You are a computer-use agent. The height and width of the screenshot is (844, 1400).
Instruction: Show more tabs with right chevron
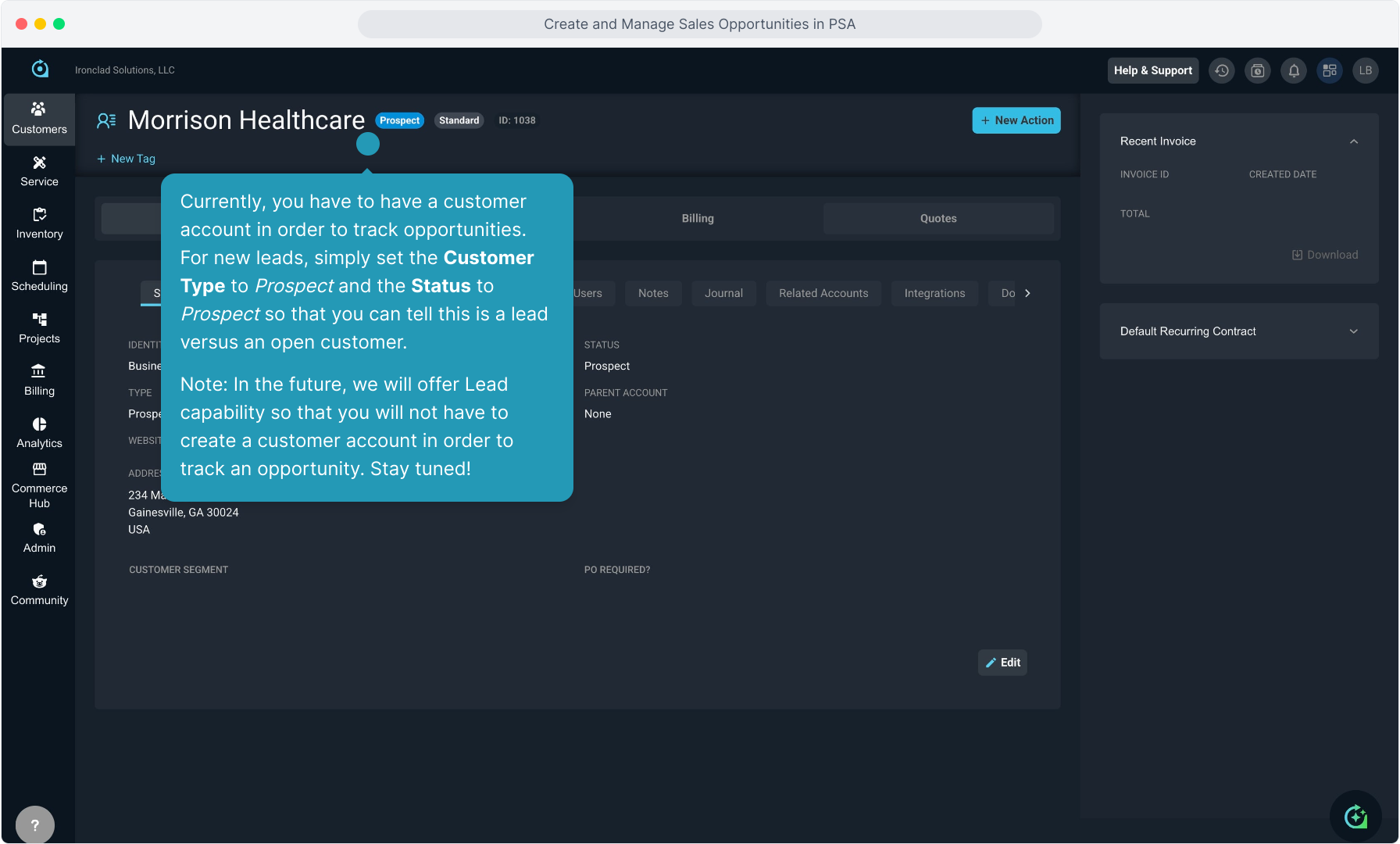click(1027, 293)
